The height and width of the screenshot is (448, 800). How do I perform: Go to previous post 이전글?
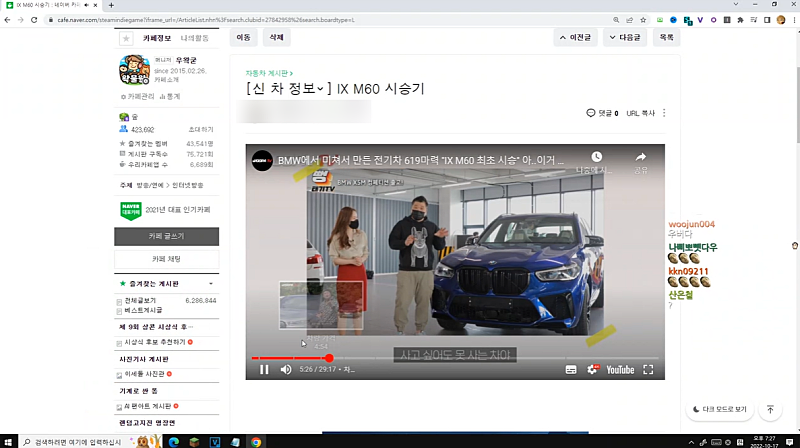coord(575,37)
